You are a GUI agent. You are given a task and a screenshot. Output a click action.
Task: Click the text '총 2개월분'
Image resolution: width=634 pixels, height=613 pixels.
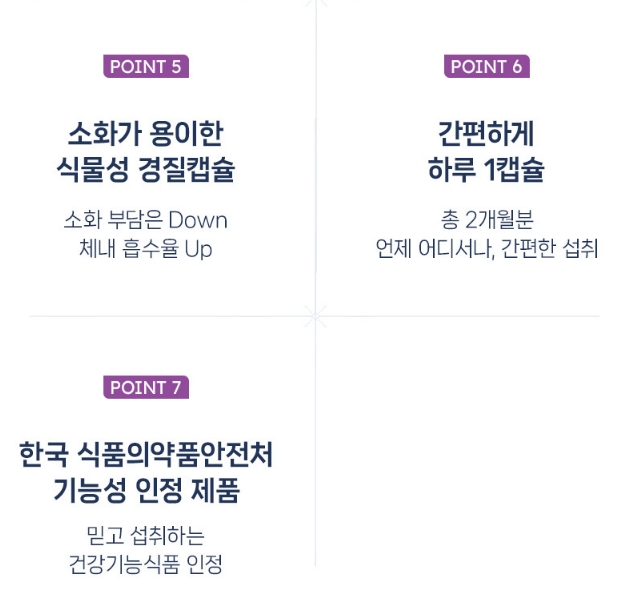pos(487,220)
